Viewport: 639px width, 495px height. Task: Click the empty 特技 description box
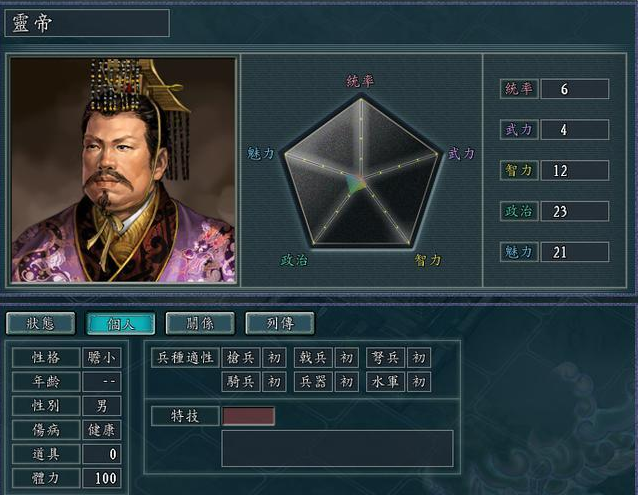pyautogui.click(x=337, y=449)
